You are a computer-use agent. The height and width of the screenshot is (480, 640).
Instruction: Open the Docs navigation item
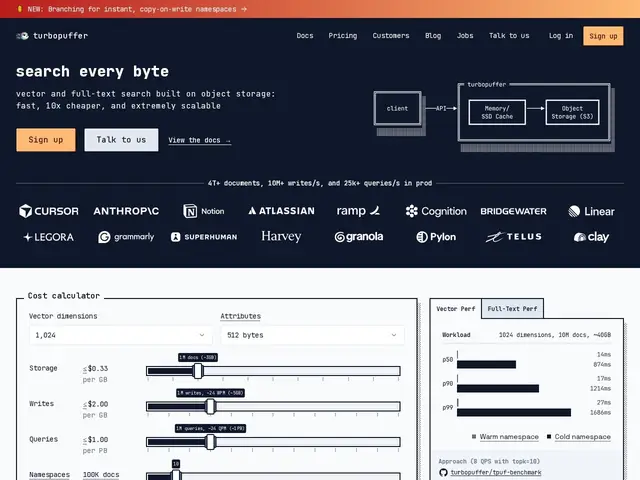305,36
